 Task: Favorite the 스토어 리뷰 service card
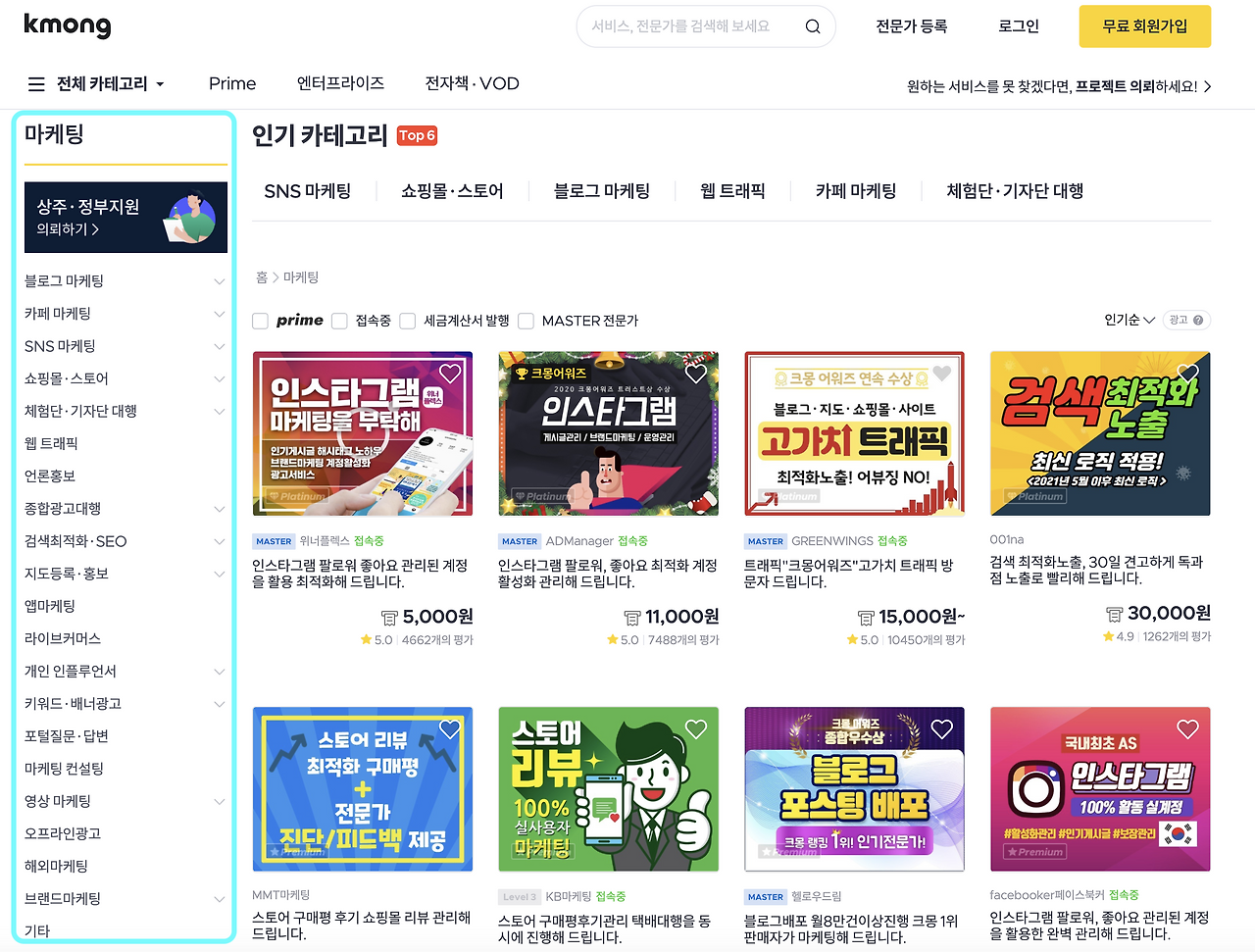click(x=450, y=729)
